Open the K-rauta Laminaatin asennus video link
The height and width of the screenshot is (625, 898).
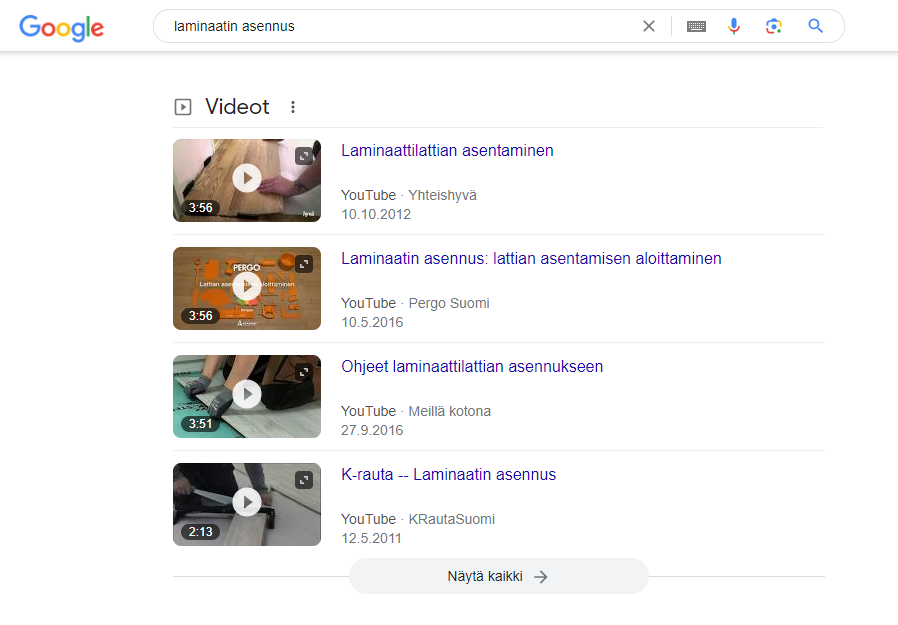(449, 474)
